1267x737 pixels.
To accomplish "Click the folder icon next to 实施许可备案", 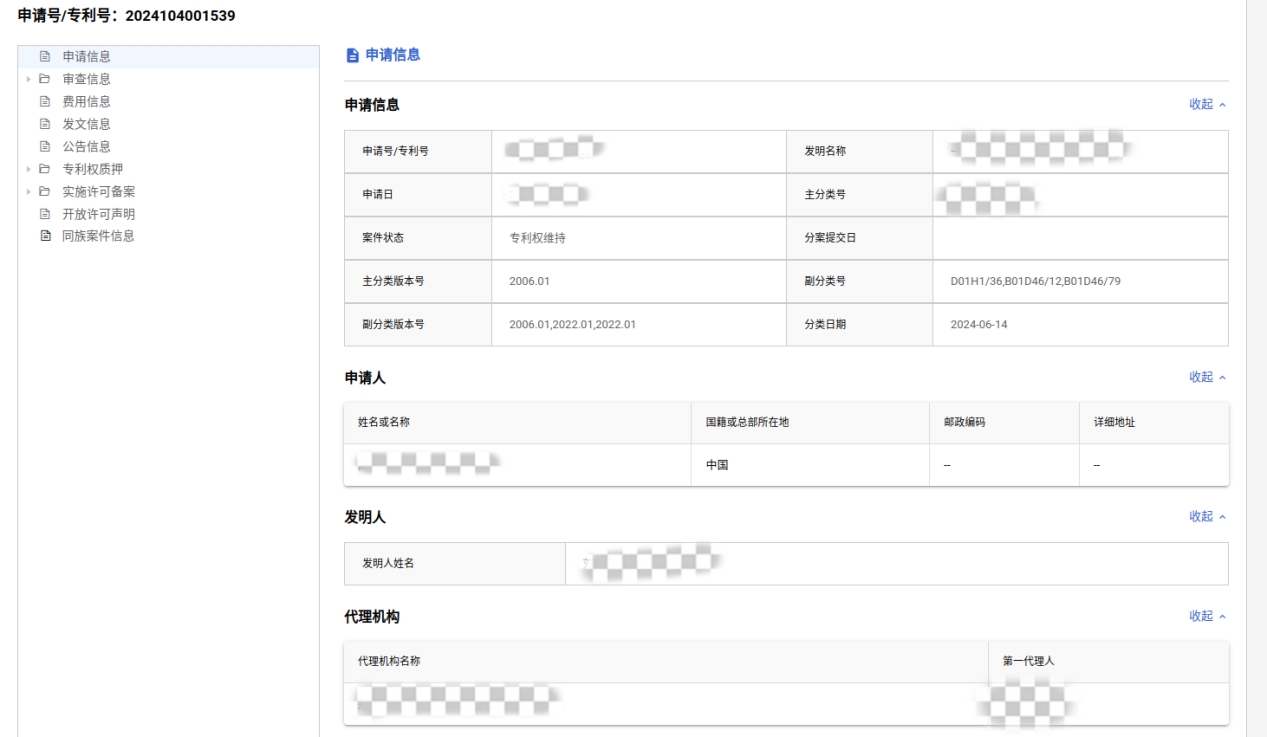I will pos(44,191).
